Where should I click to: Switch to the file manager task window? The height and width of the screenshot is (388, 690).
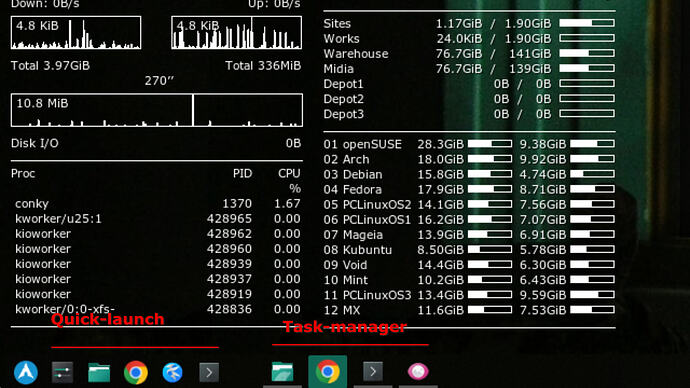(282, 372)
